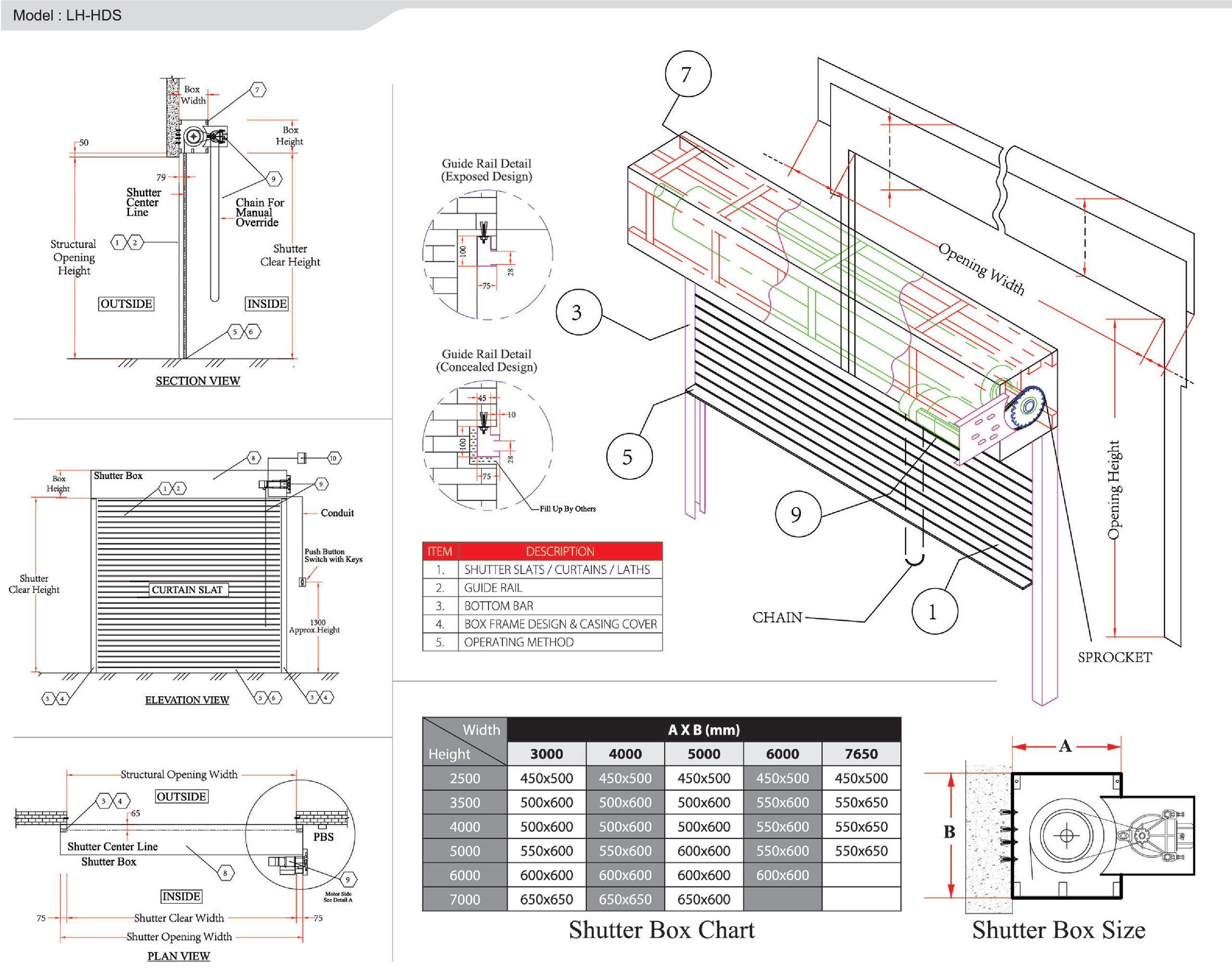The width and height of the screenshot is (1232, 975).
Task: Click the circled number 1 callout
Action: coord(934,611)
